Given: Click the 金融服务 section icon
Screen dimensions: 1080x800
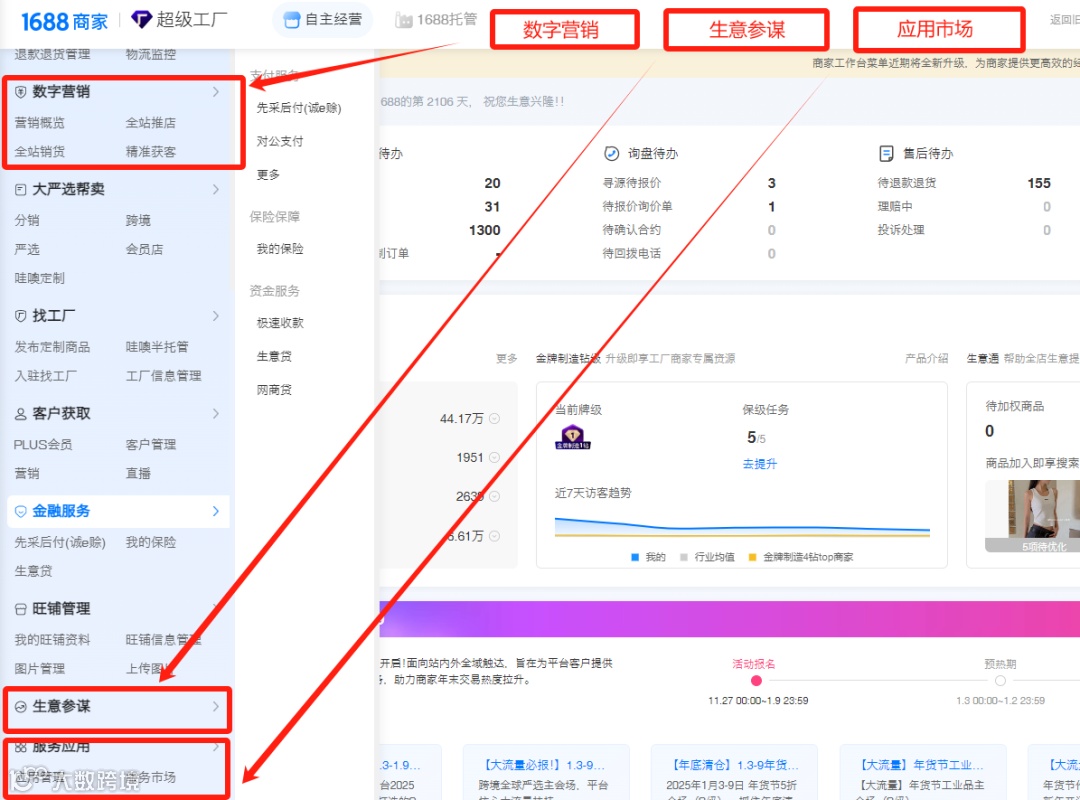Looking at the screenshot, I should tap(21, 512).
